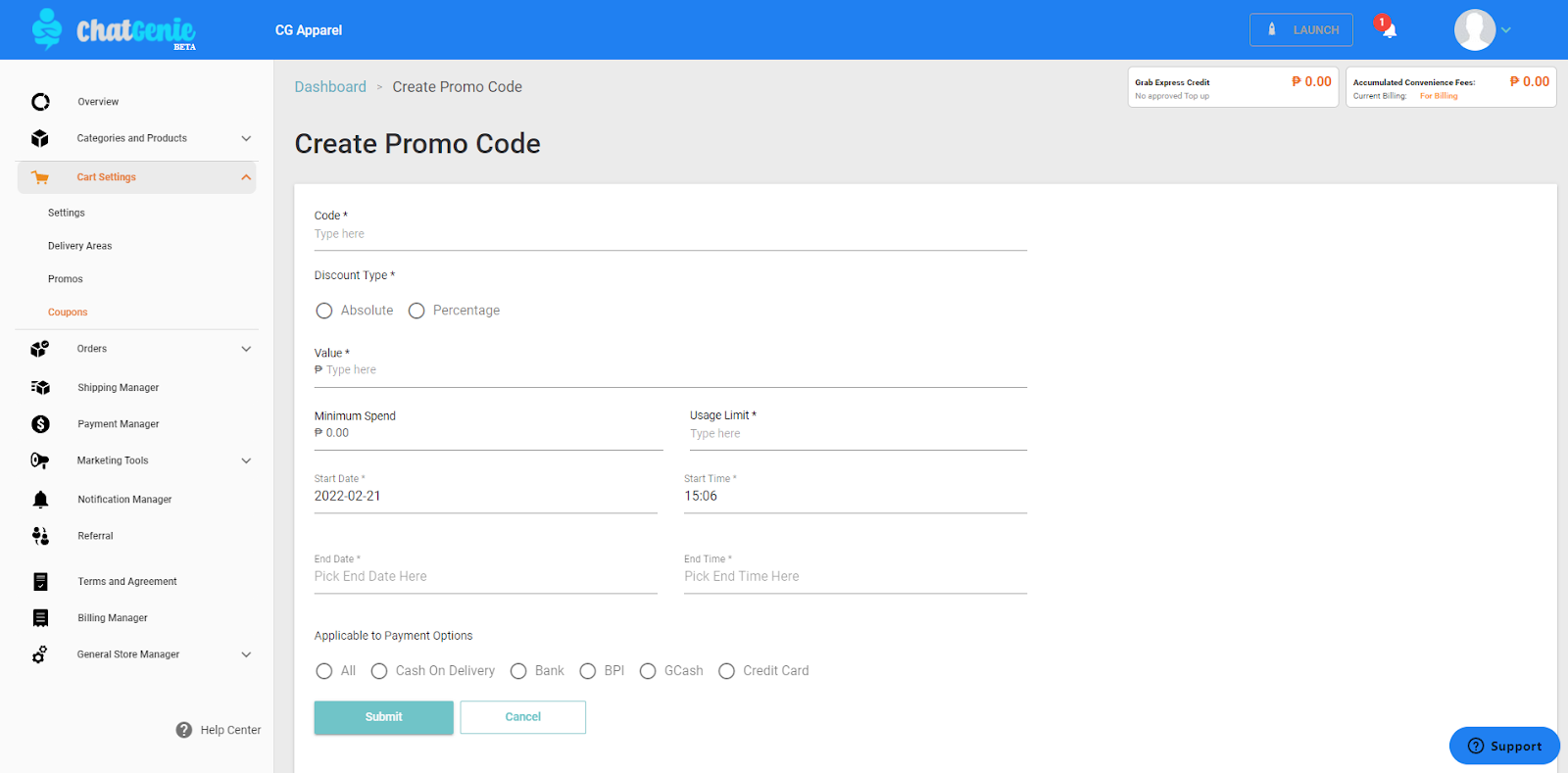1568x773 pixels.
Task: Click the Grab Express Credit box
Action: 1233,87
